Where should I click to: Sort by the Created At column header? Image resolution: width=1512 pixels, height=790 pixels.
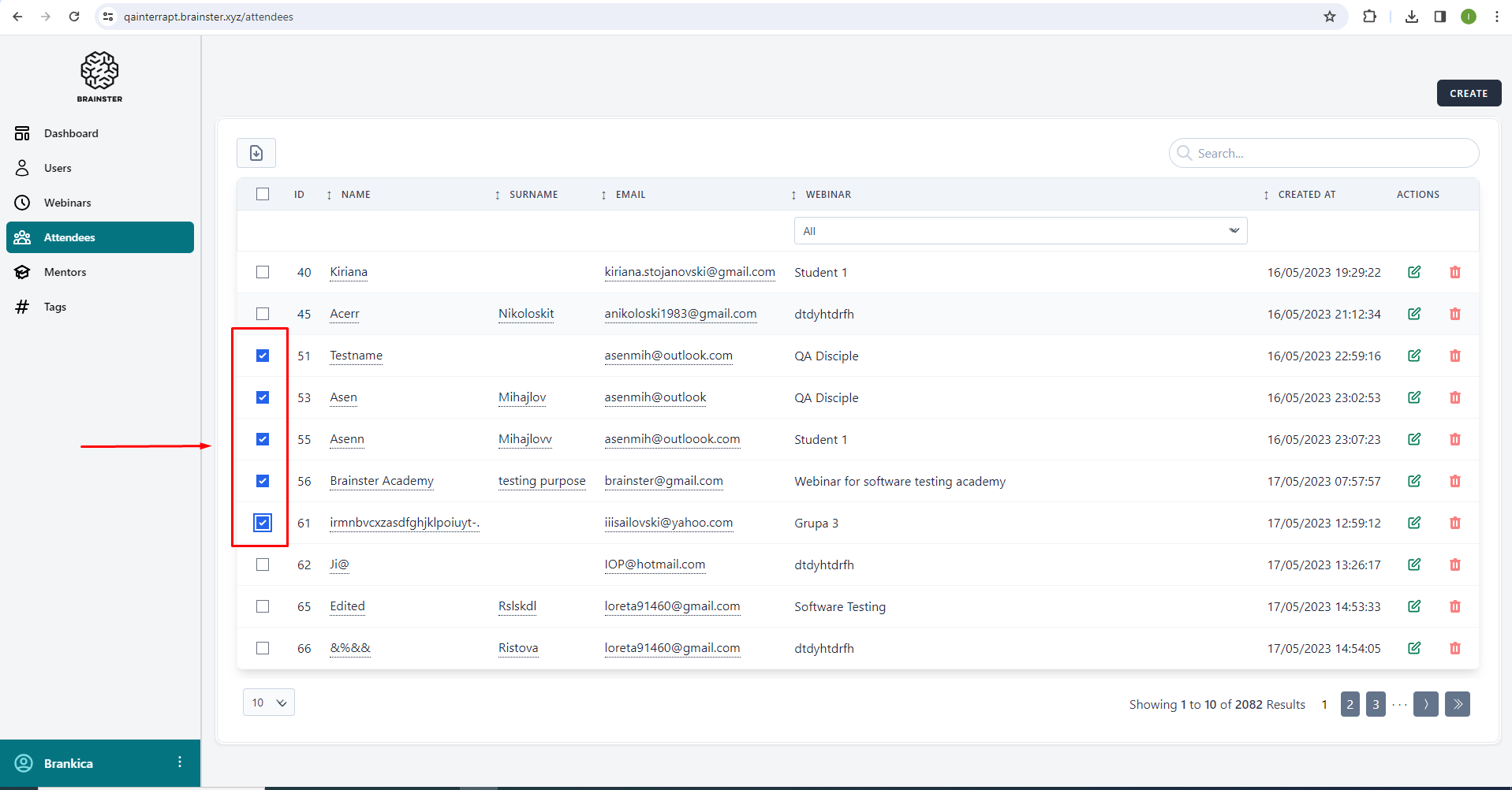[1306, 195]
